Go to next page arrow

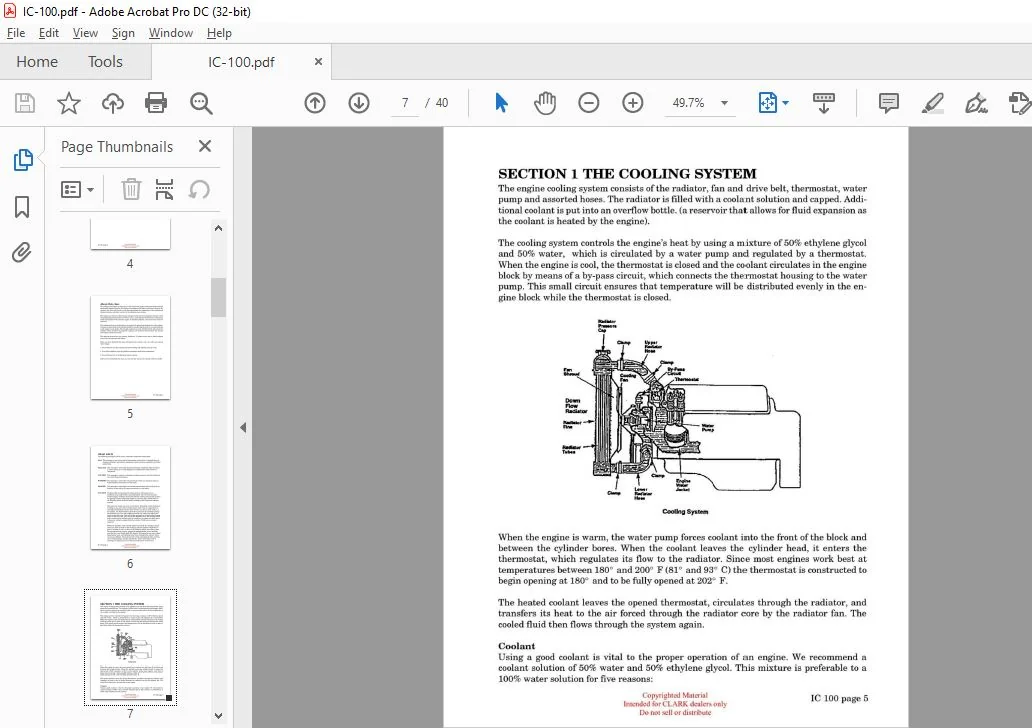(x=359, y=103)
